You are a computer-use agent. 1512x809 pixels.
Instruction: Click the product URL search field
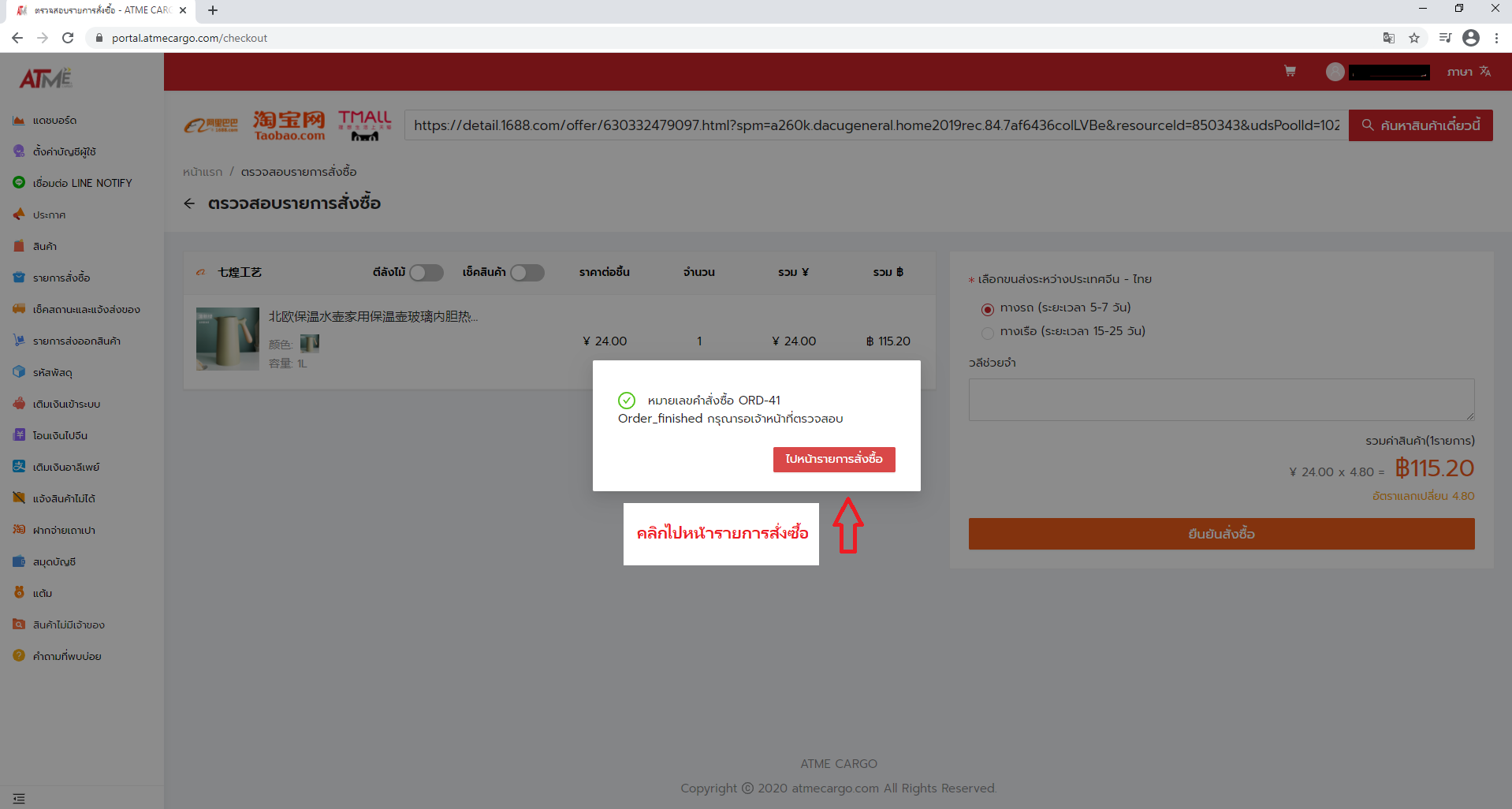coord(876,125)
